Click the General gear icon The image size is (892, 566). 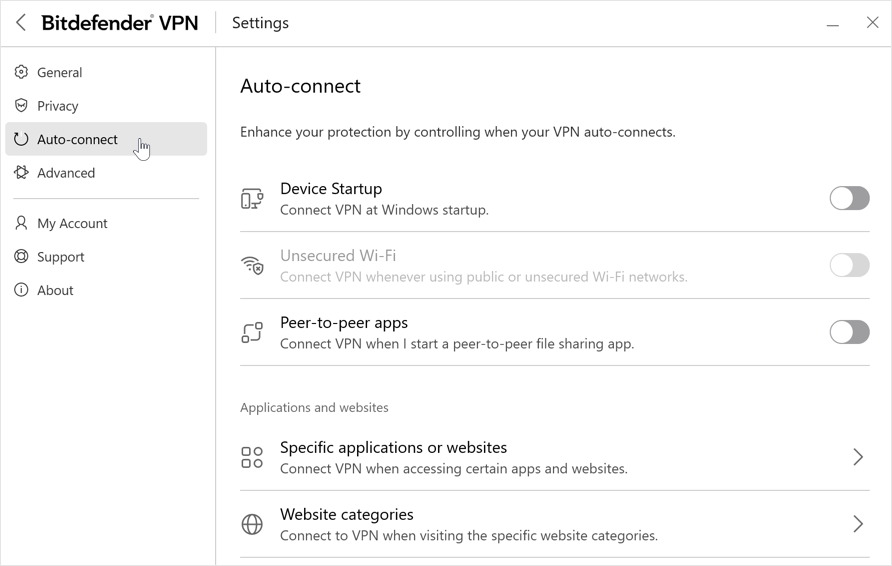pyautogui.click(x=21, y=72)
